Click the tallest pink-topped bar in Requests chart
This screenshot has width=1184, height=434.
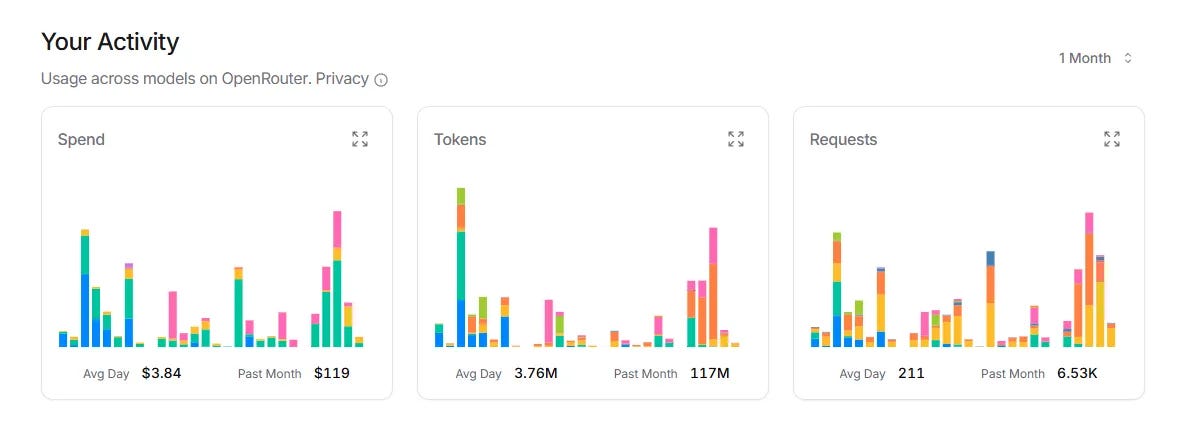(x=1089, y=280)
